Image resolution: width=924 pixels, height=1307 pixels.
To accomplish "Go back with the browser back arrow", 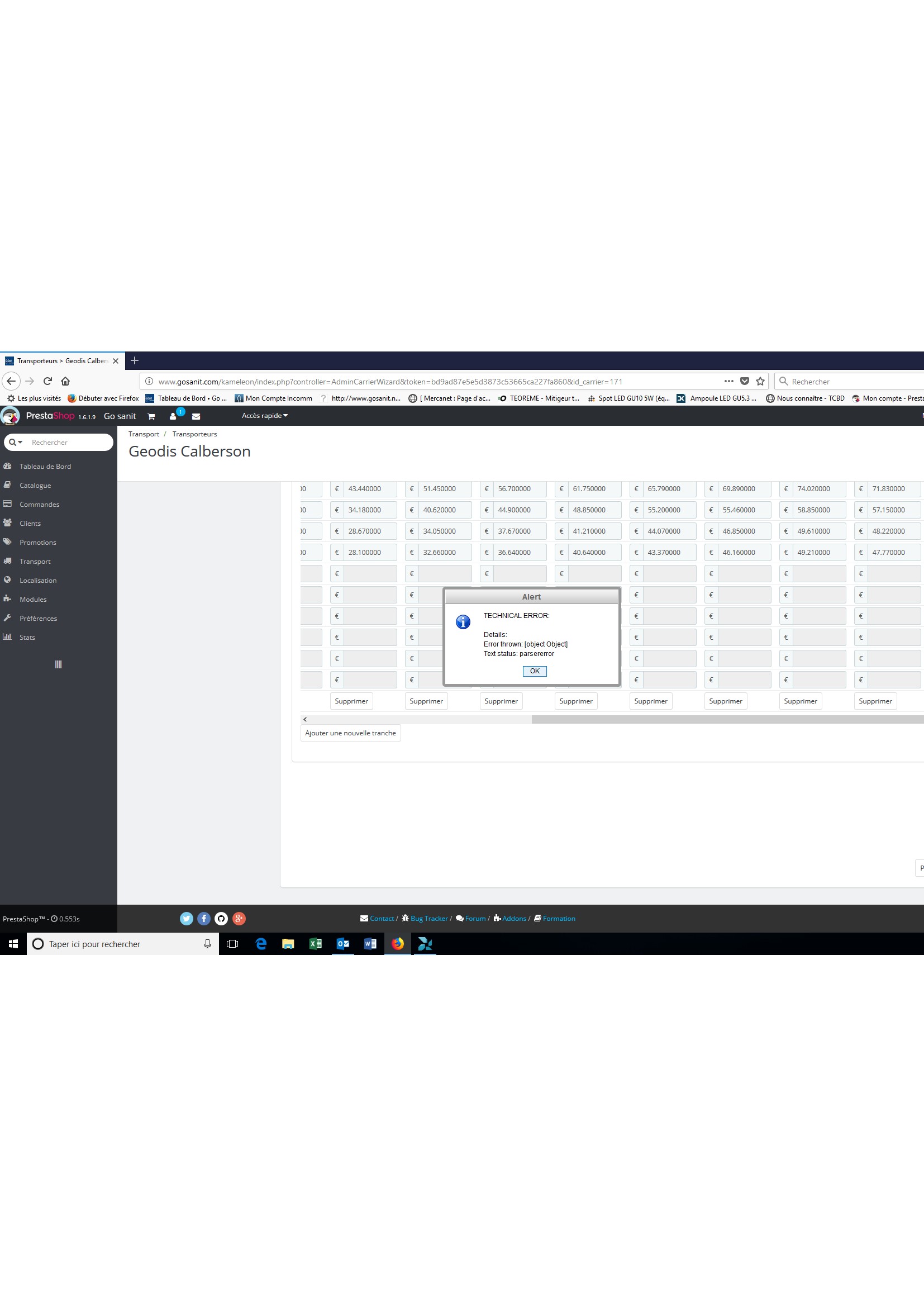I will tap(11, 381).
